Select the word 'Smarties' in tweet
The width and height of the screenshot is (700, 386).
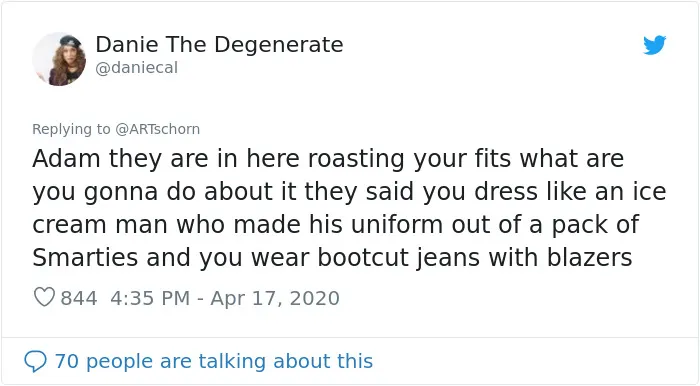tap(85, 257)
